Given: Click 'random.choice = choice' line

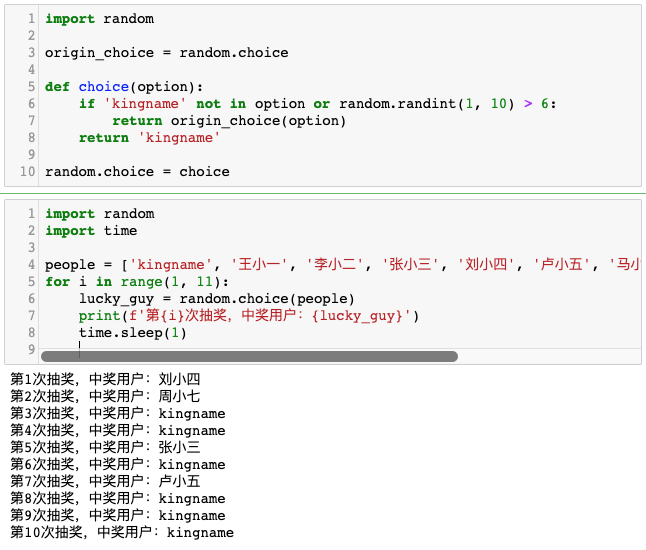Looking at the screenshot, I should 137,172.
